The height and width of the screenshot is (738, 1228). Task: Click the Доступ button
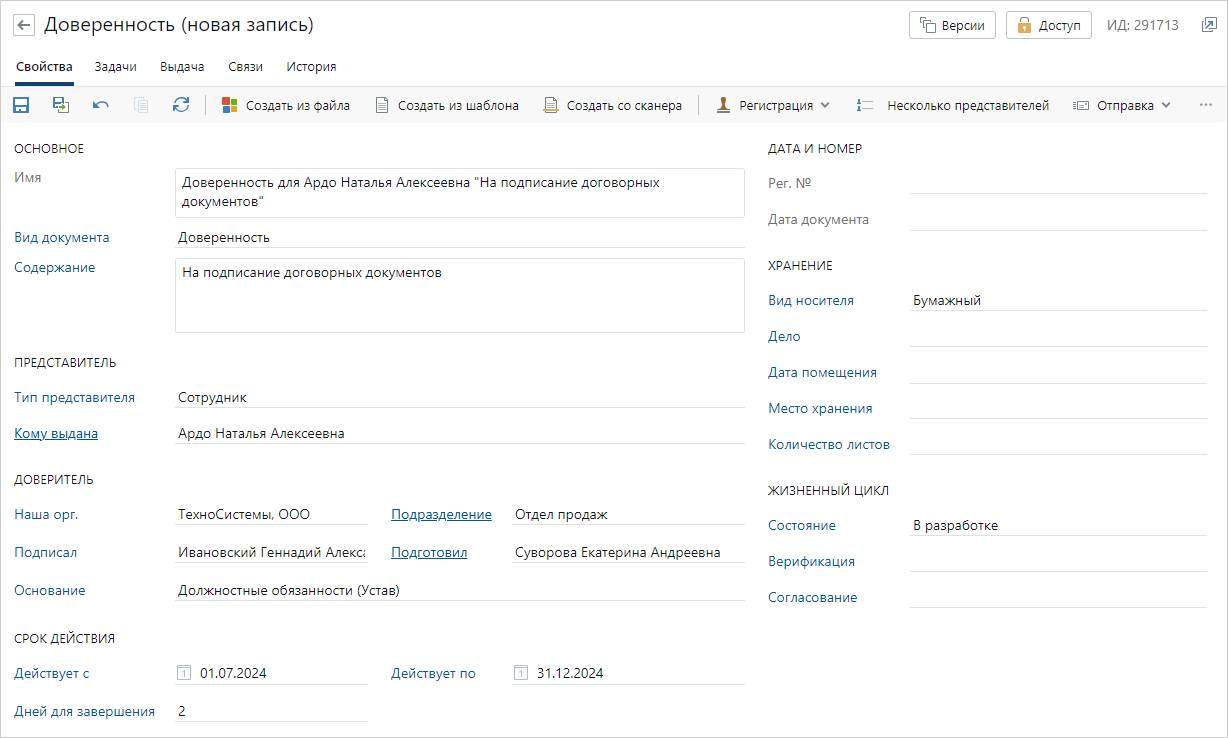(x=1048, y=25)
